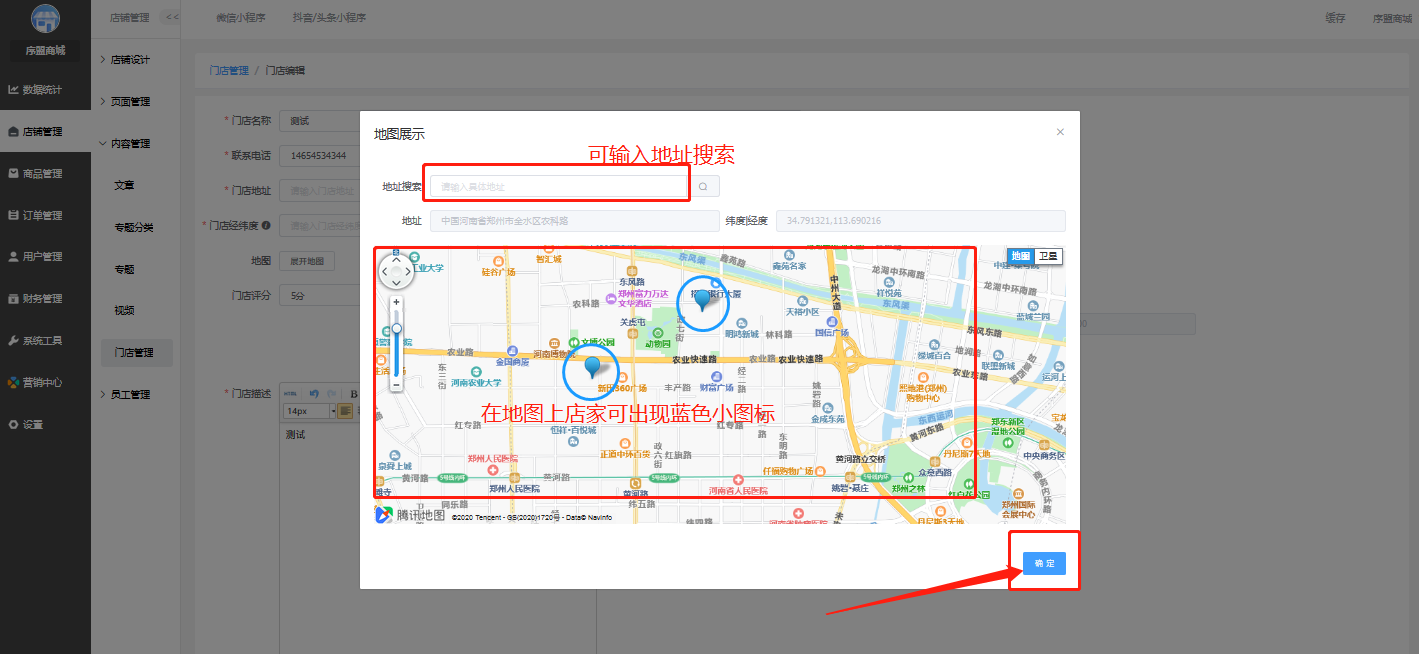
Task: Collapse the submenu panel with << button
Action: coord(171,18)
